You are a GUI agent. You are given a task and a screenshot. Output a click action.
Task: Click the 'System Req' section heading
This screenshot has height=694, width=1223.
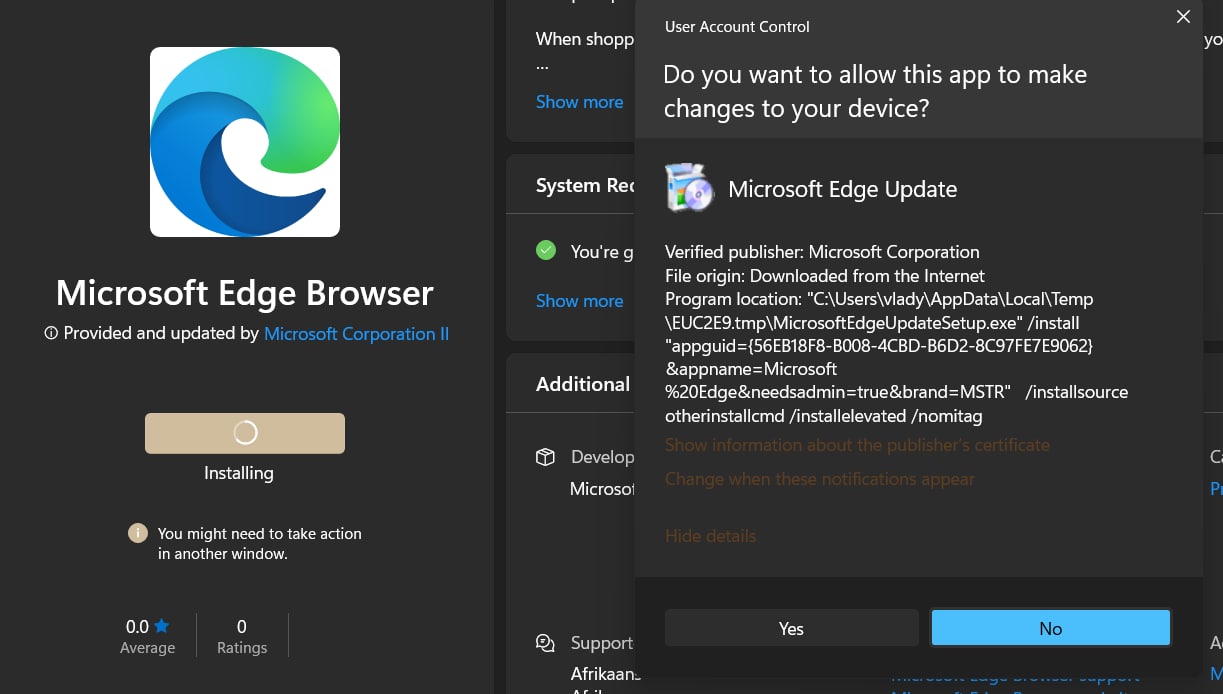[585, 186]
